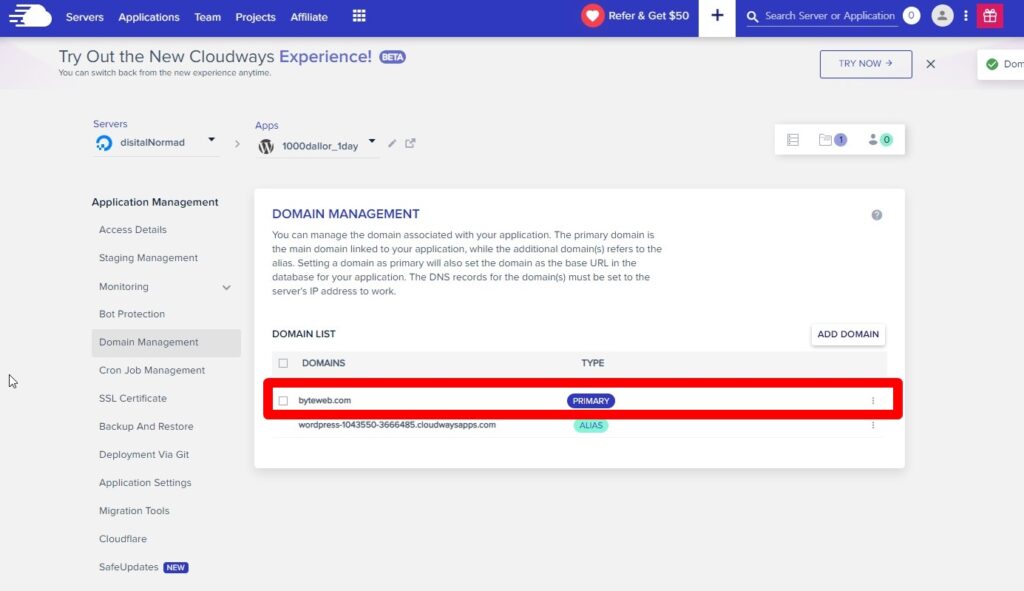Open the Projects menu
1024x591 pixels.
[255, 17]
